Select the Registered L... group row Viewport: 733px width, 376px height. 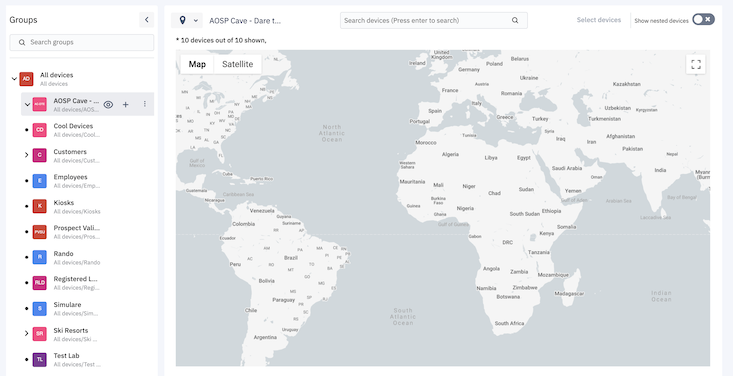(x=87, y=283)
